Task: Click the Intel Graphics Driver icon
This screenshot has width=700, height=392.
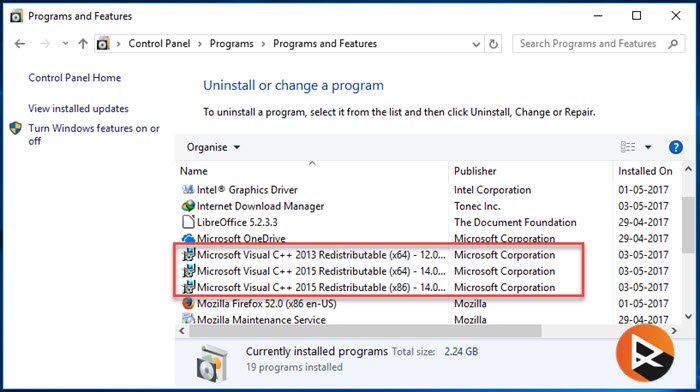Action: 188,189
